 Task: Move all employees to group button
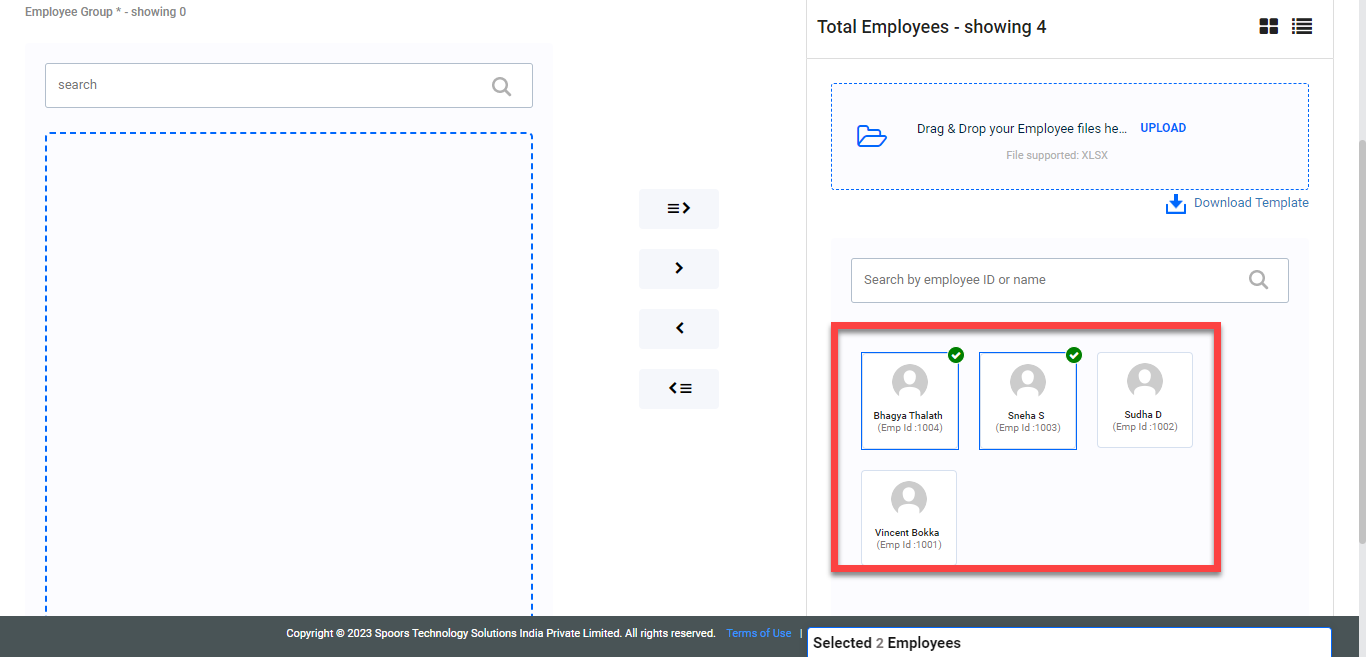coord(679,209)
